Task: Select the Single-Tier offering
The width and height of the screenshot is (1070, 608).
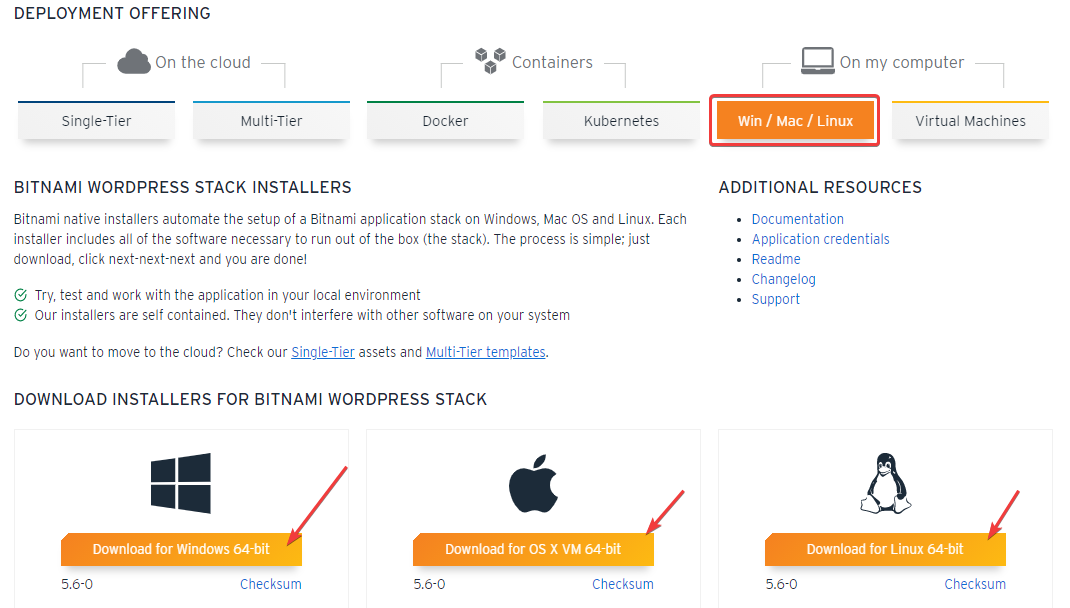Action: coord(96,120)
